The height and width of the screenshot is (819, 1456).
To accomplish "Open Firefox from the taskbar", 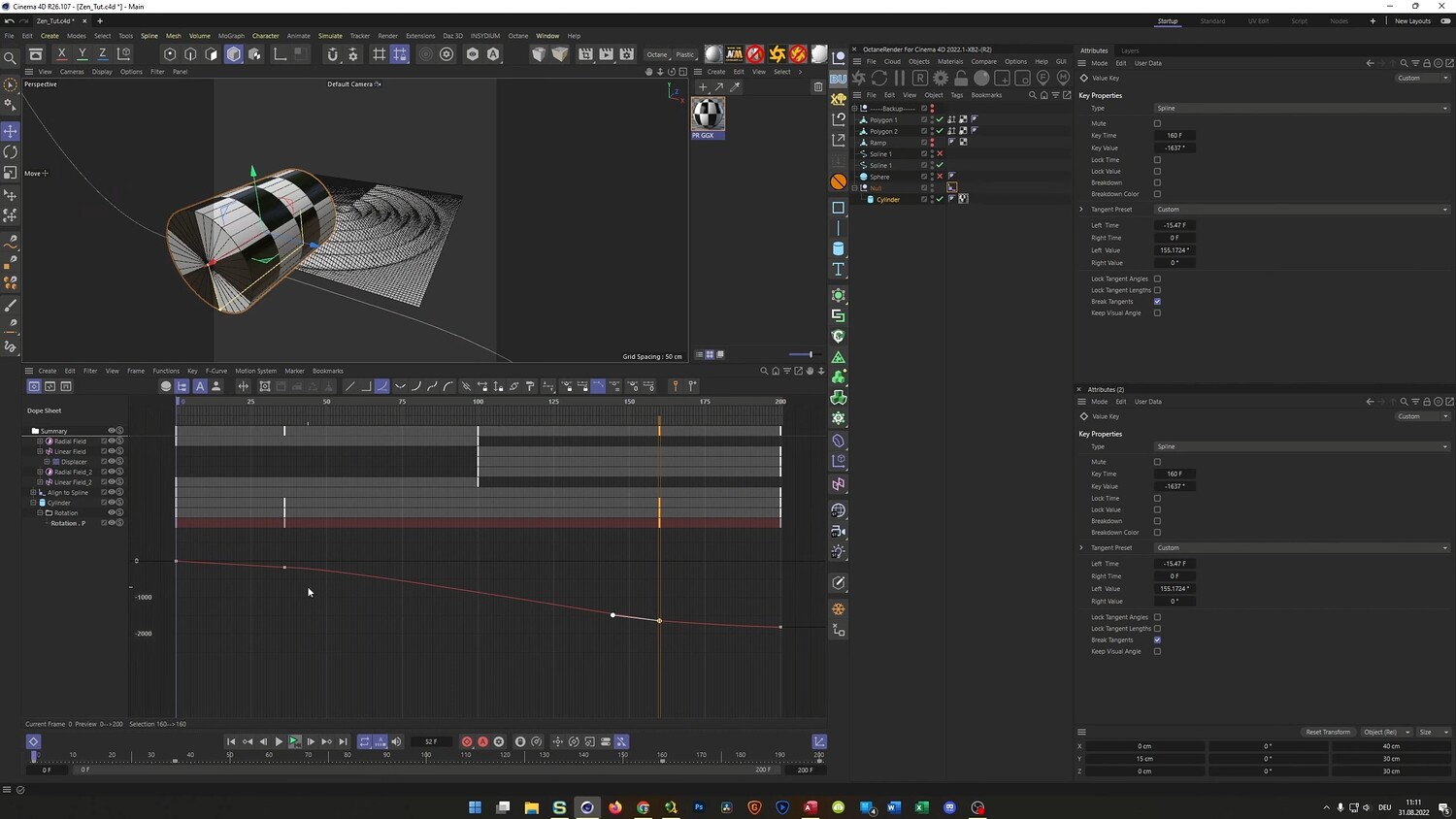I will 615,807.
